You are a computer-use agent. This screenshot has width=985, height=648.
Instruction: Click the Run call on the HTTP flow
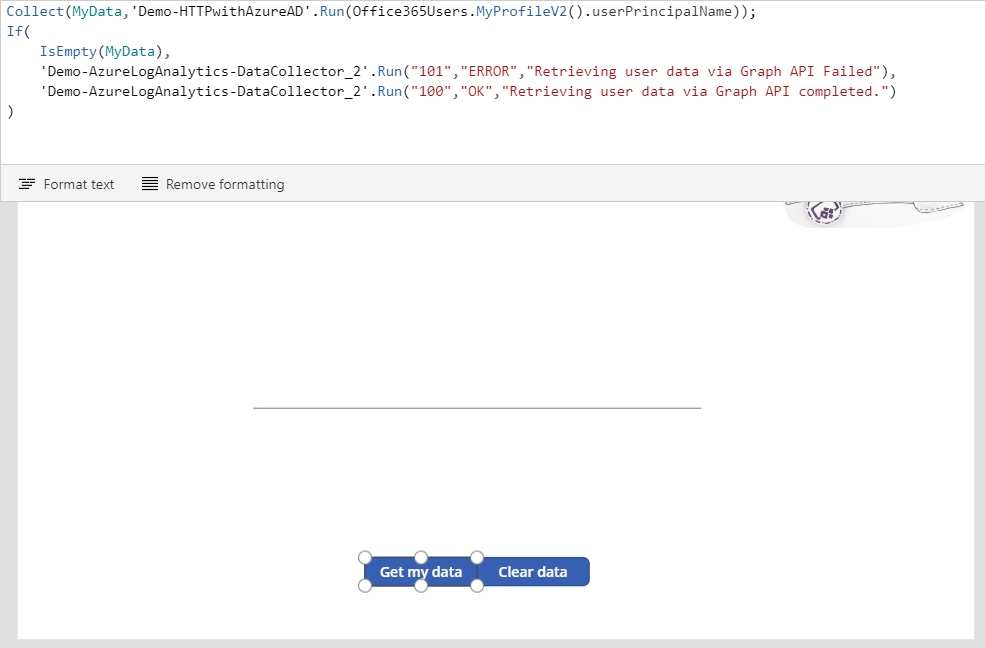(x=331, y=11)
